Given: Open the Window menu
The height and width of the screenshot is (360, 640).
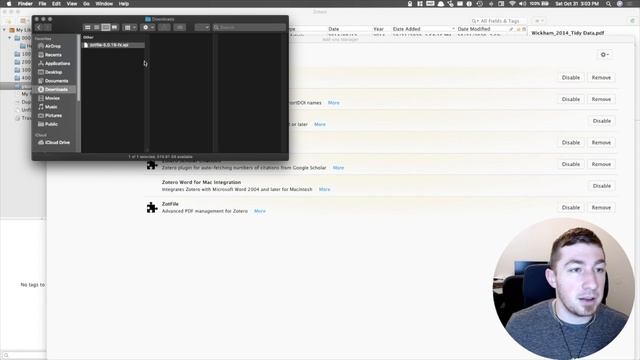Looking at the screenshot, I should pos(104,4).
